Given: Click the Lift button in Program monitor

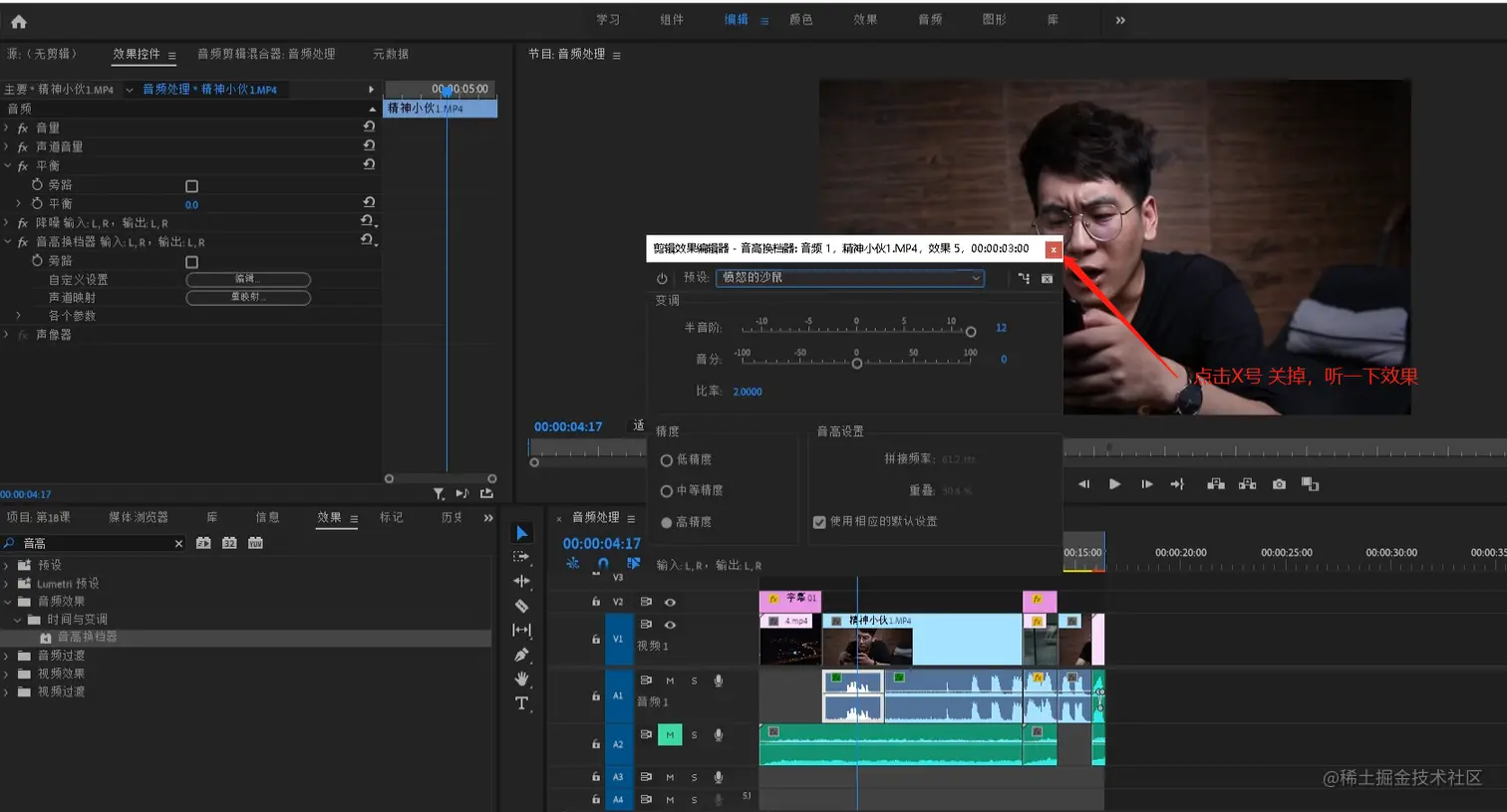Looking at the screenshot, I should [x=1215, y=484].
